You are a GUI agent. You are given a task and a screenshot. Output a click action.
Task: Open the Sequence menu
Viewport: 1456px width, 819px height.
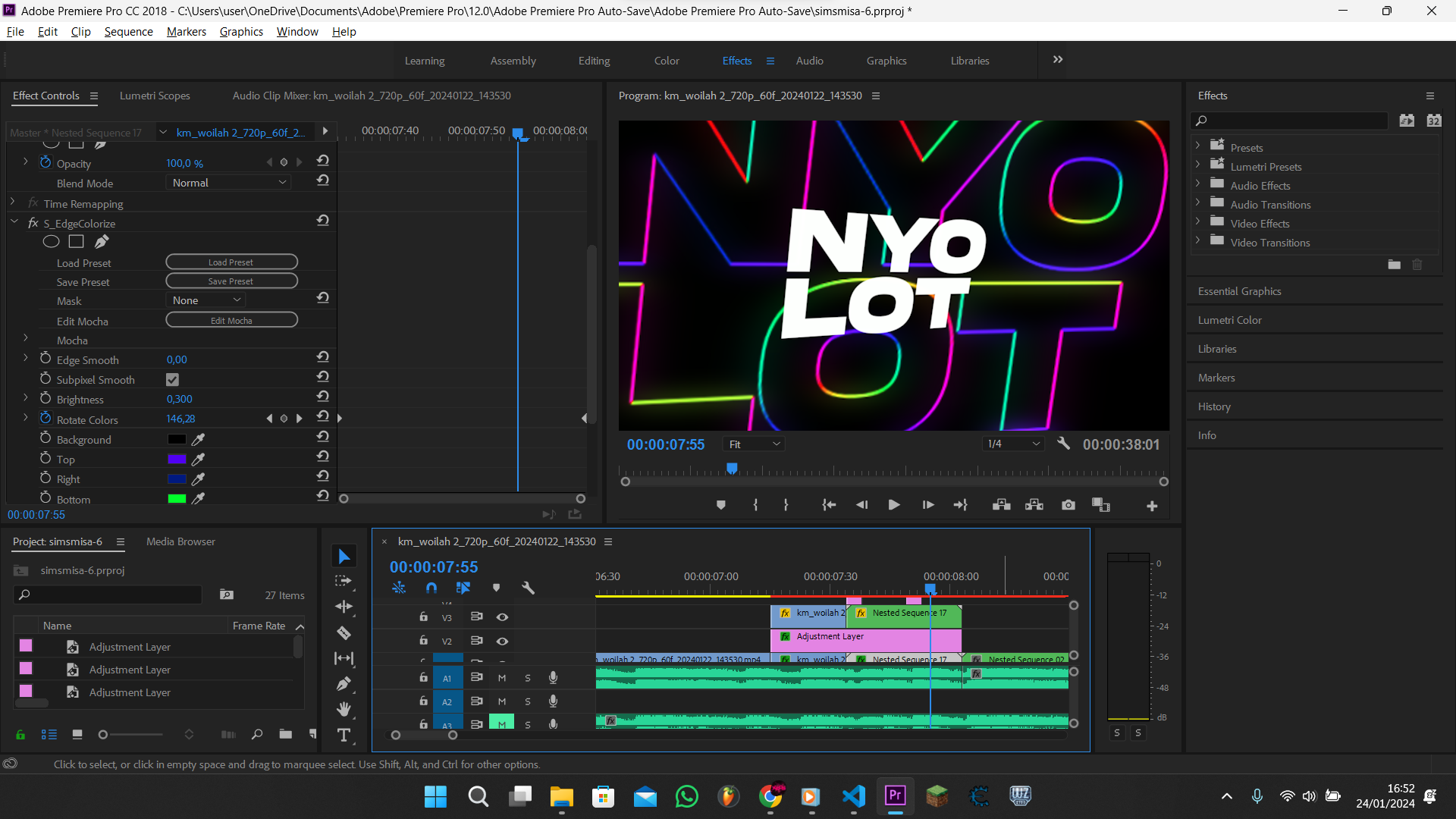point(128,31)
